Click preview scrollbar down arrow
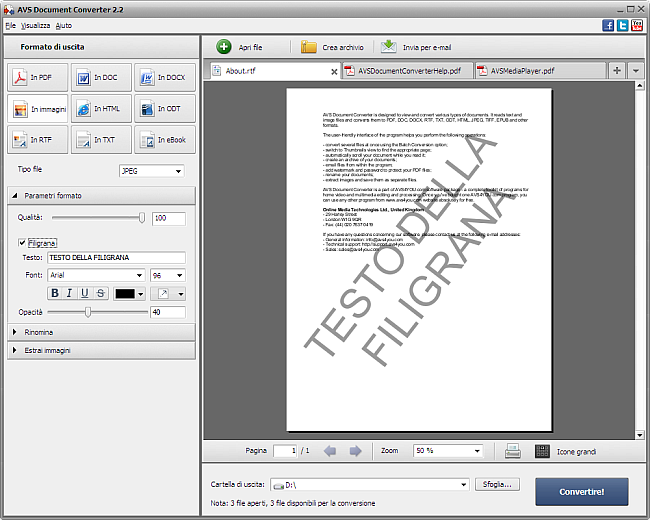This screenshot has height=520, width=650. click(x=640, y=435)
